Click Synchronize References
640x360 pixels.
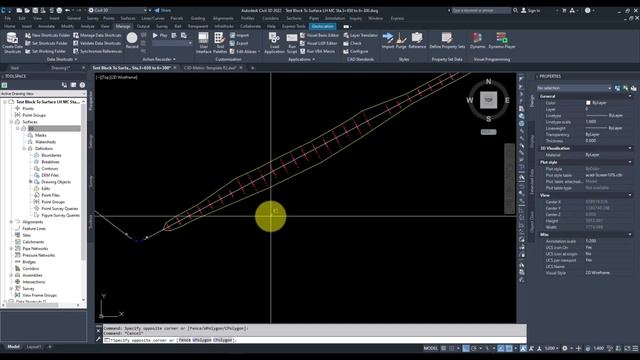pos(98,51)
